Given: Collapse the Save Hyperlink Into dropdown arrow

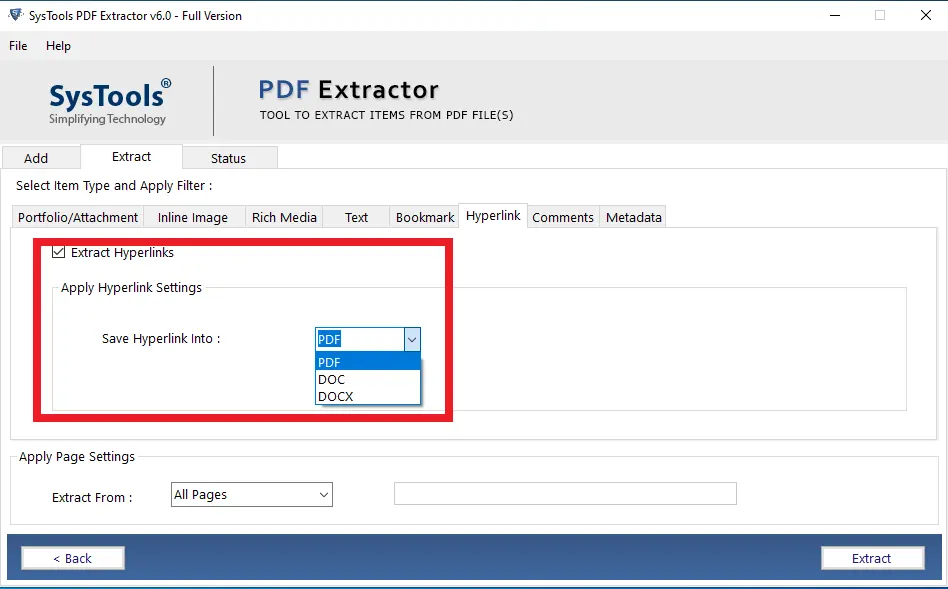Looking at the screenshot, I should click(412, 339).
